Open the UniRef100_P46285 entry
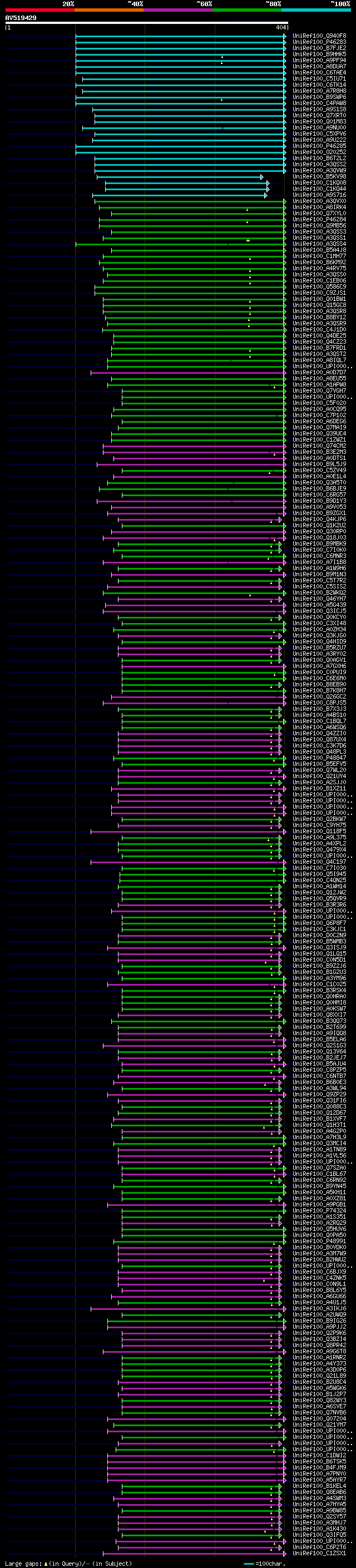The image size is (356, 1568). pyautogui.click(x=319, y=146)
